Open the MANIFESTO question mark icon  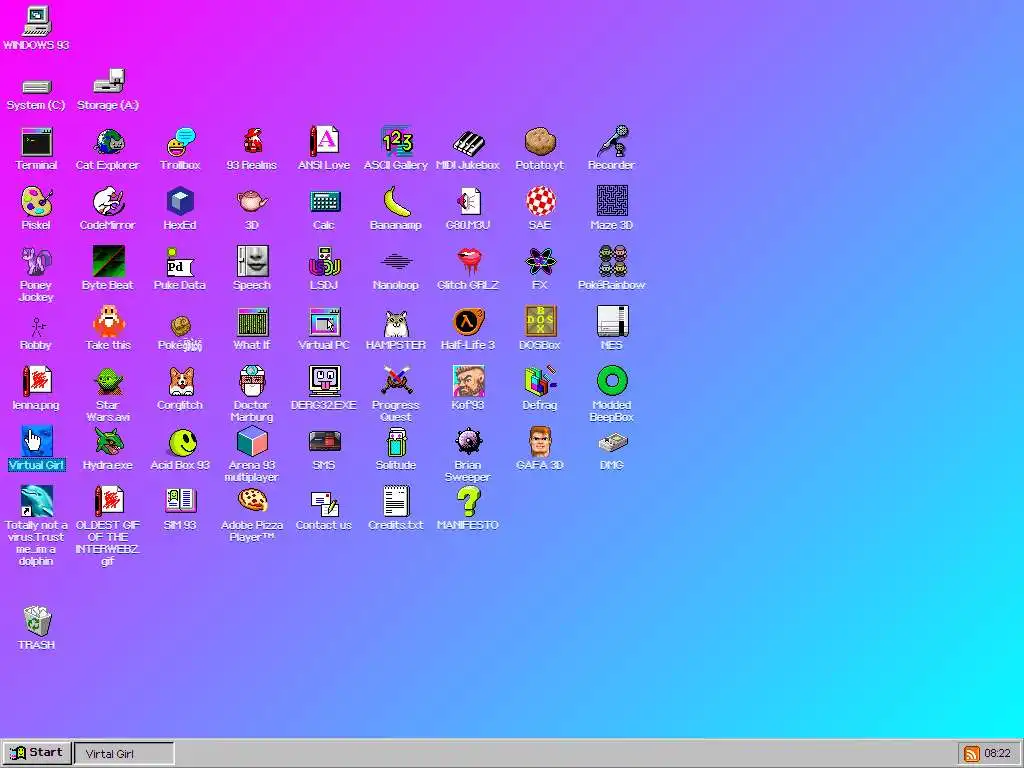[468, 503]
